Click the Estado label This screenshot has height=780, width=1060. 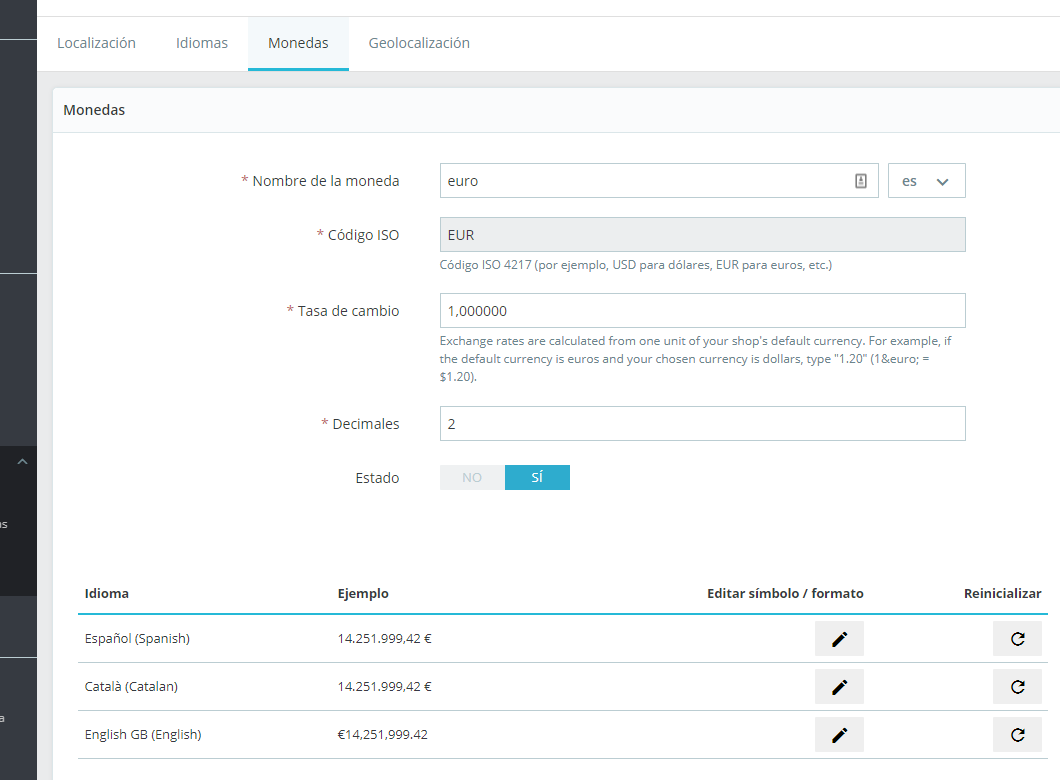tap(377, 478)
